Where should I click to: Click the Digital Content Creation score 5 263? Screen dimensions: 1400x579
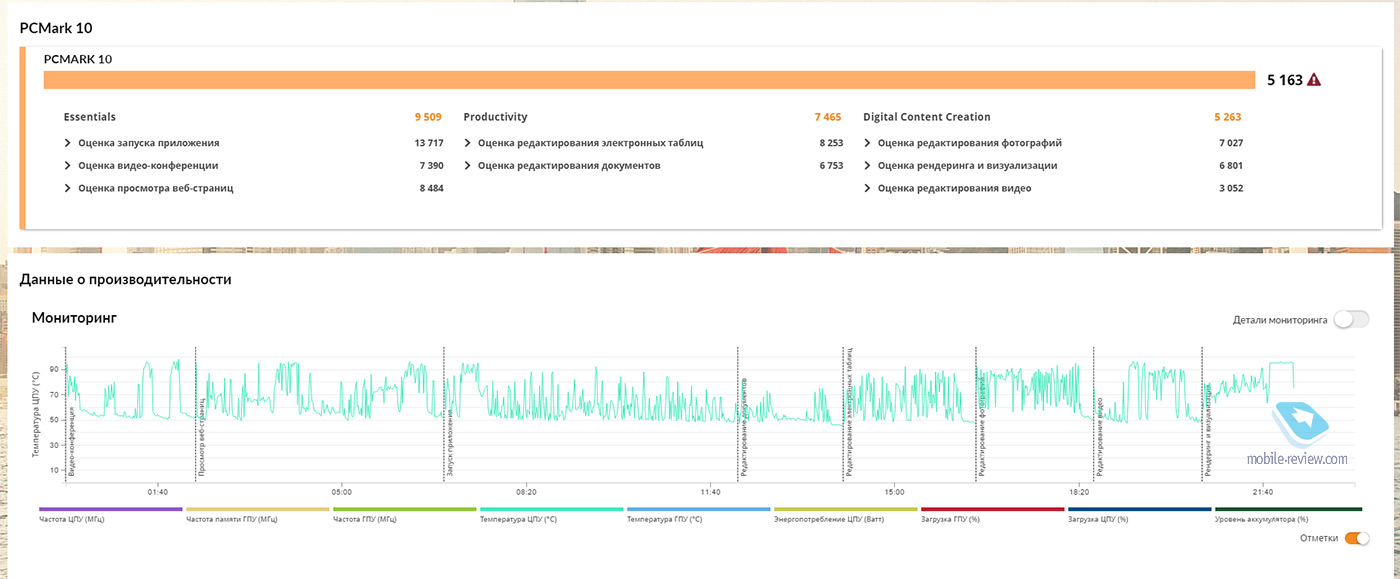[1228, 117]
